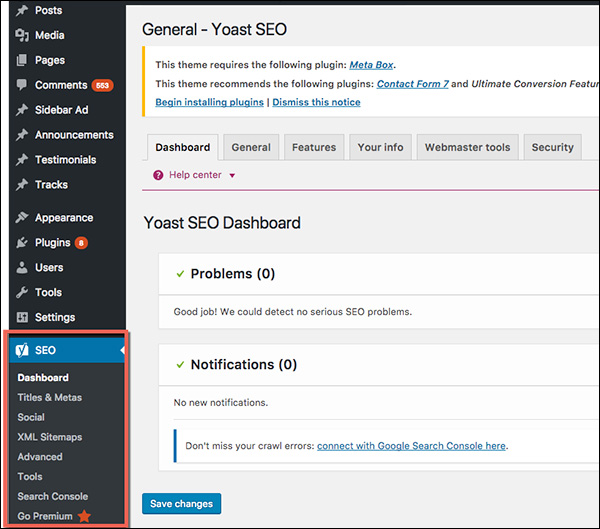Click the Users person icon
Screen dimensions: 600x529
point(22,268)
